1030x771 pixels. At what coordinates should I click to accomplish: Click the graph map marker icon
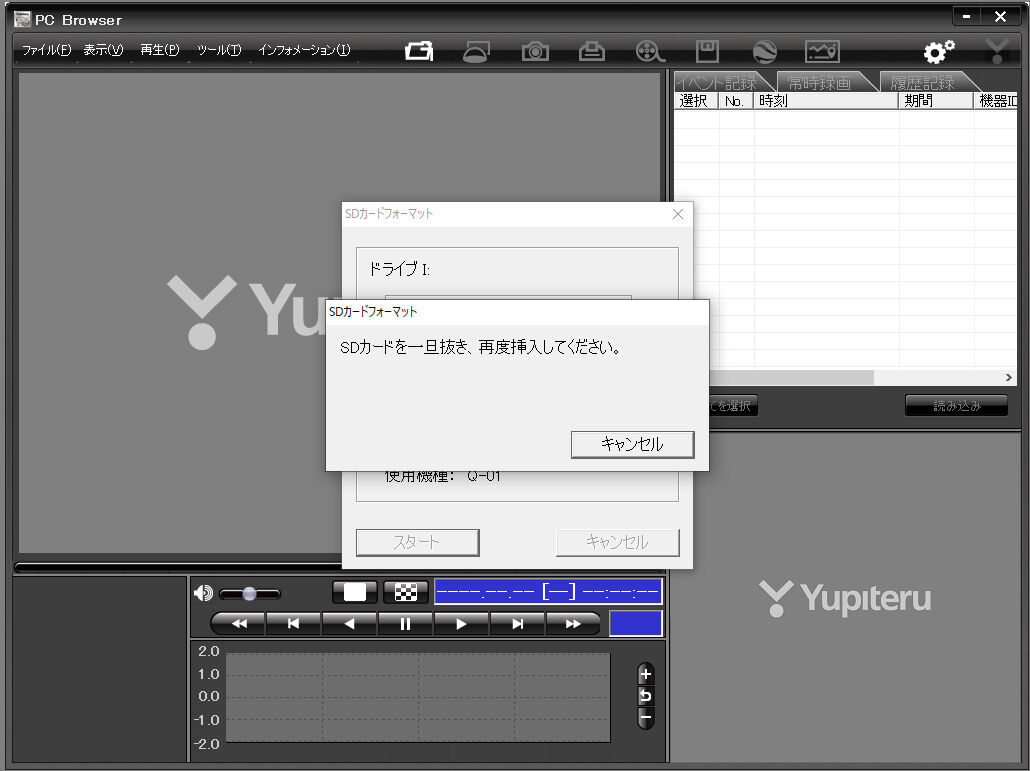click(822, 51)
